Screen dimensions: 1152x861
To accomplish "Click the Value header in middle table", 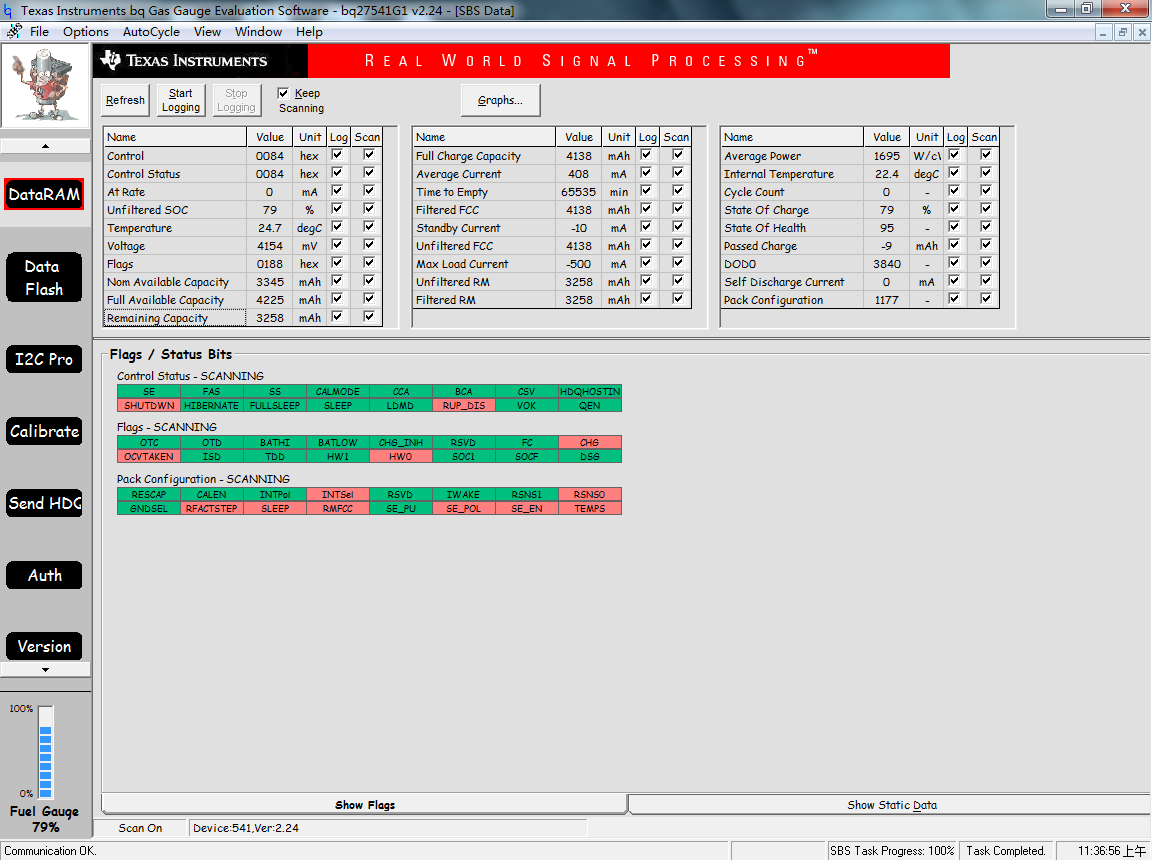I will (x=579, y=137).
